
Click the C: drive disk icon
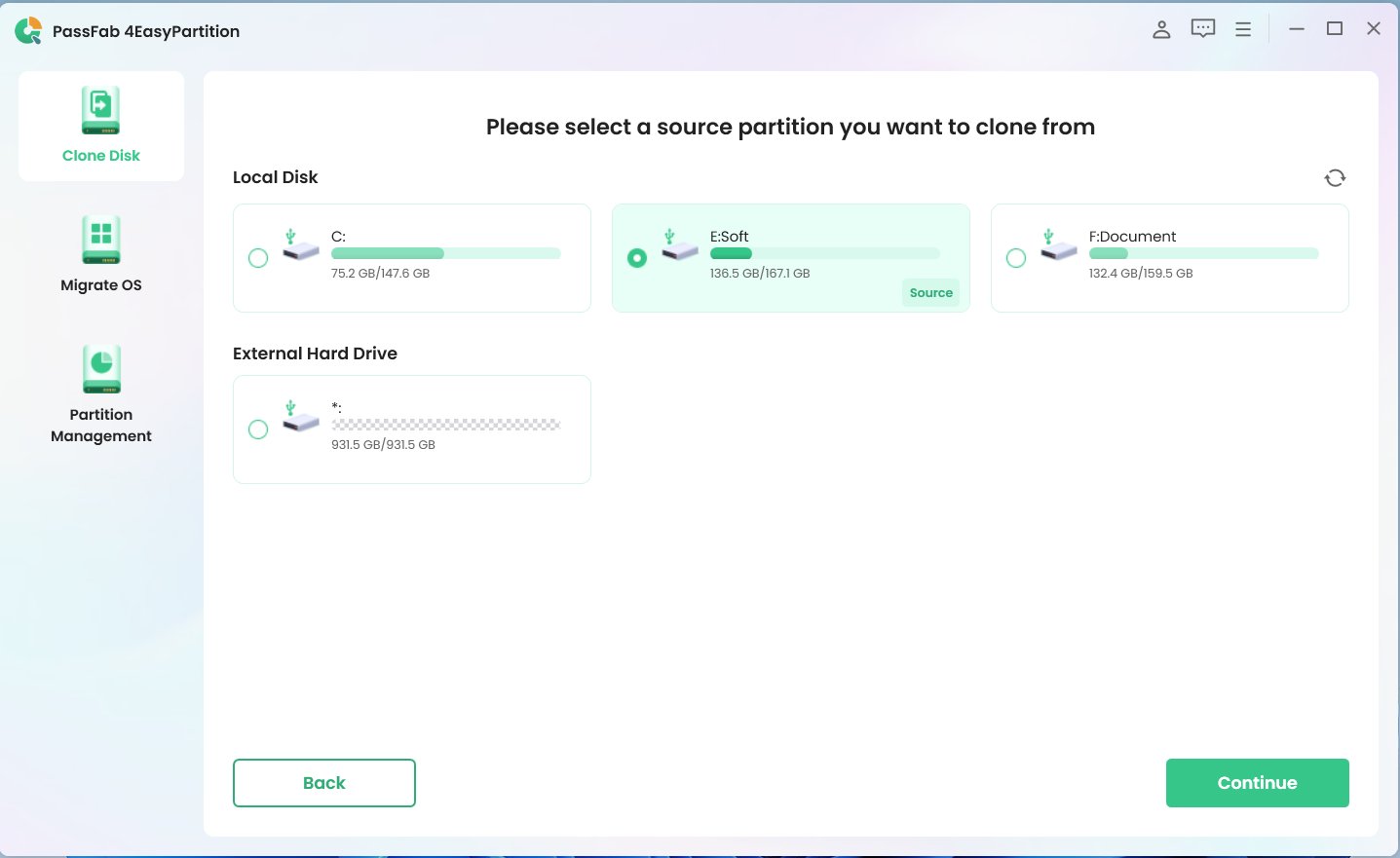(x=300, y=245)
